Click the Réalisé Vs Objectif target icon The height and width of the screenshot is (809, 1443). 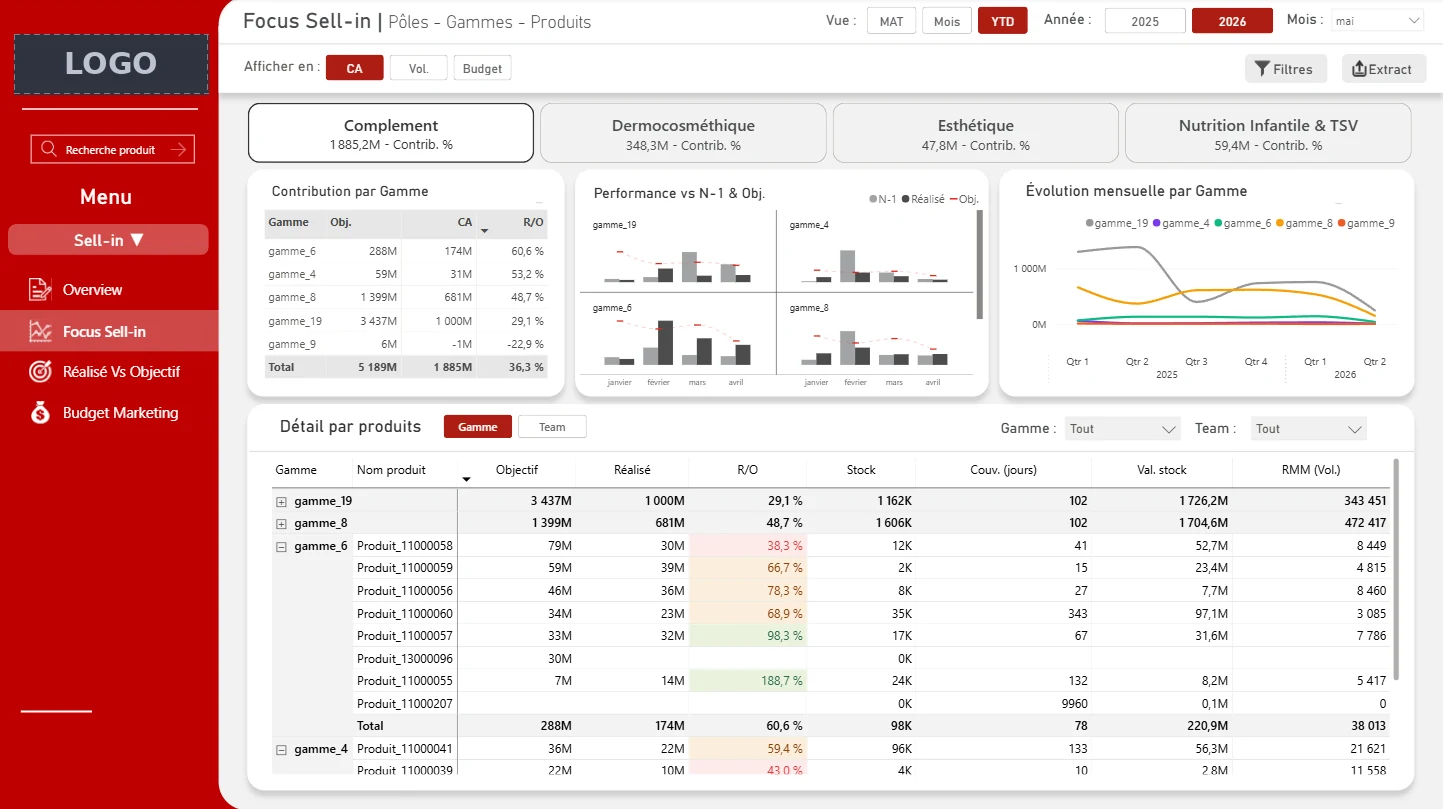coord(40,371)
